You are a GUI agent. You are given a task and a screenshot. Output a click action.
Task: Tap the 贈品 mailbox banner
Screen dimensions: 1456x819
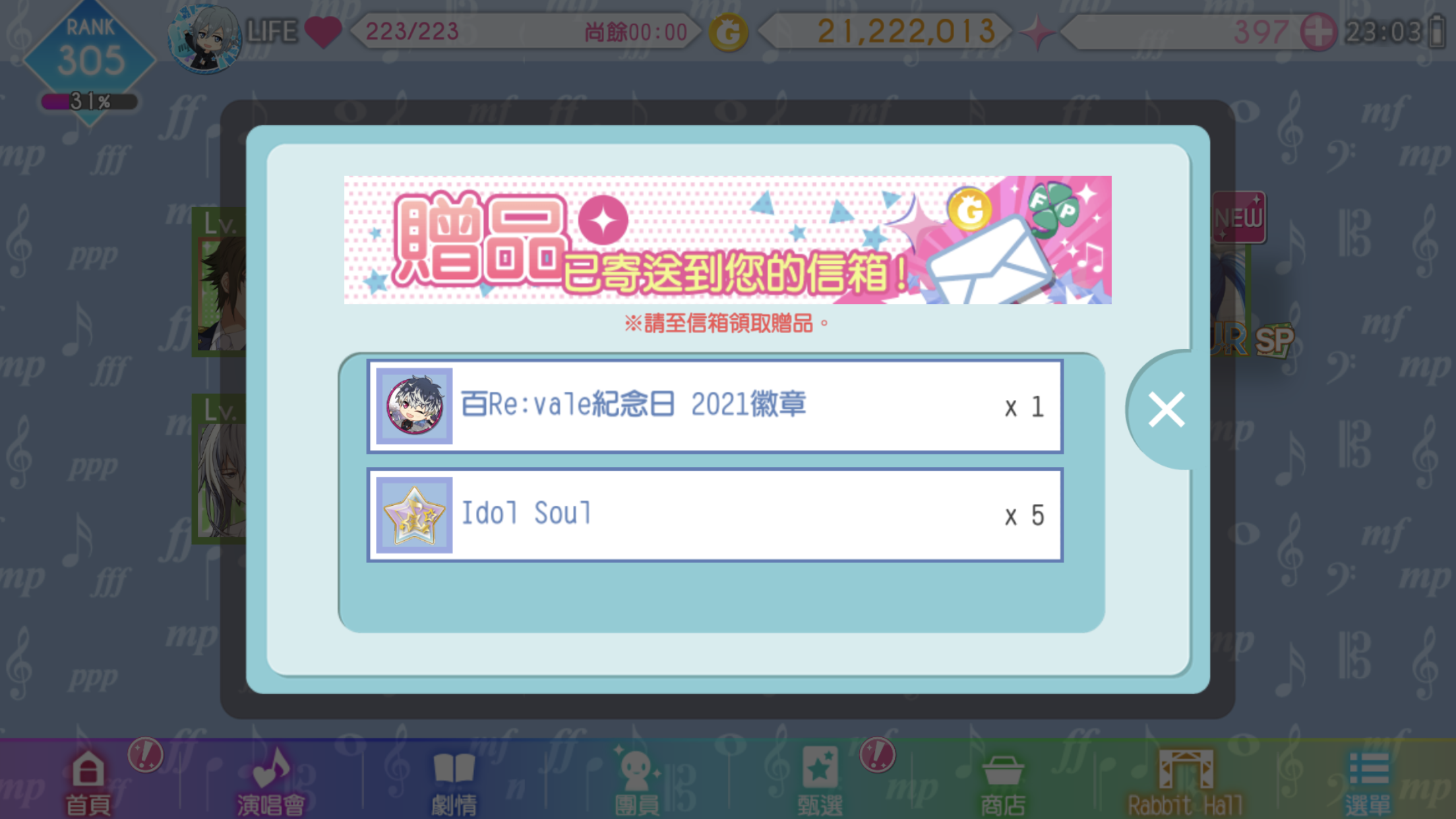tap(727, 240)
